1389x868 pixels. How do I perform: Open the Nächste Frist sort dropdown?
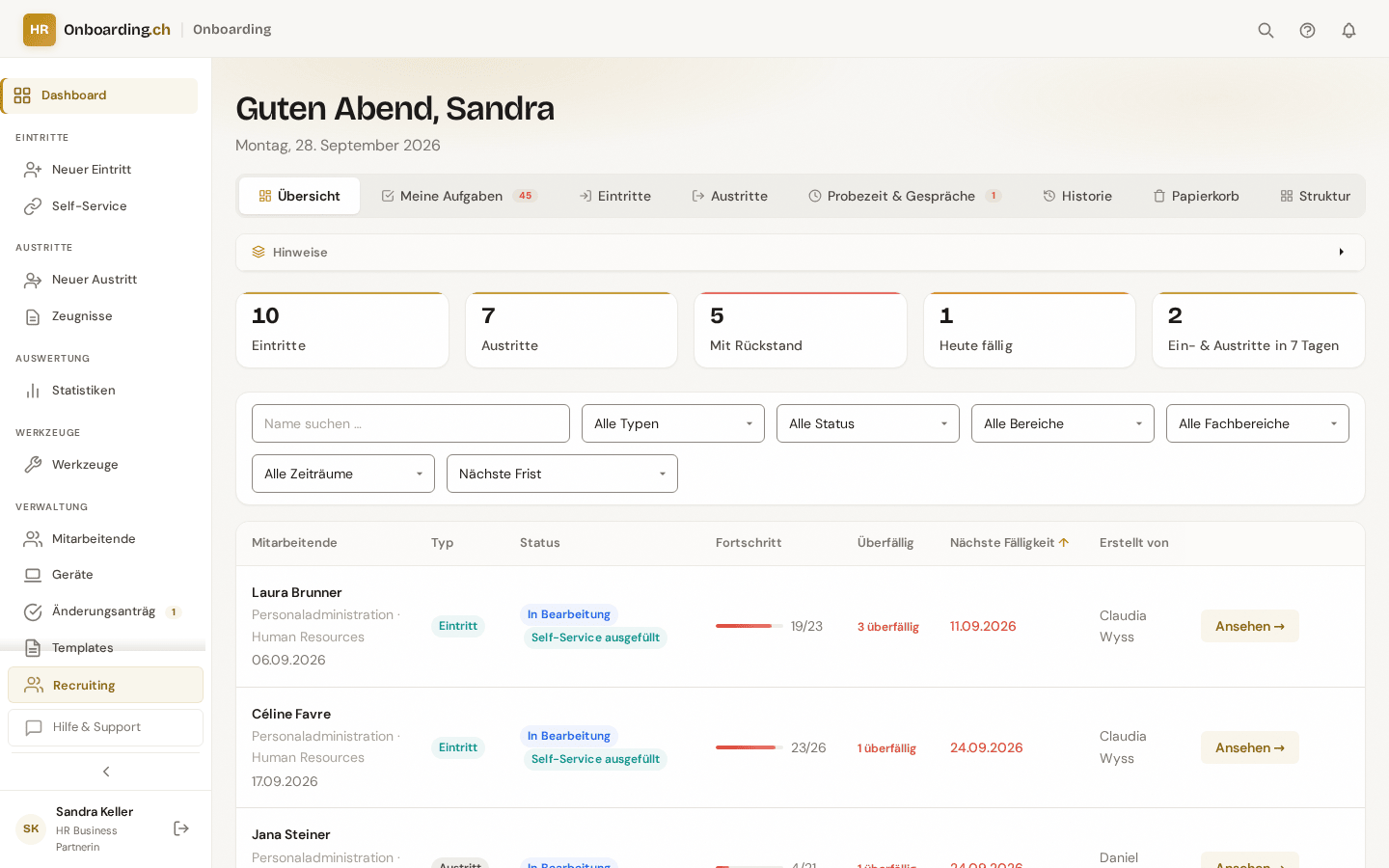point(562,474)
